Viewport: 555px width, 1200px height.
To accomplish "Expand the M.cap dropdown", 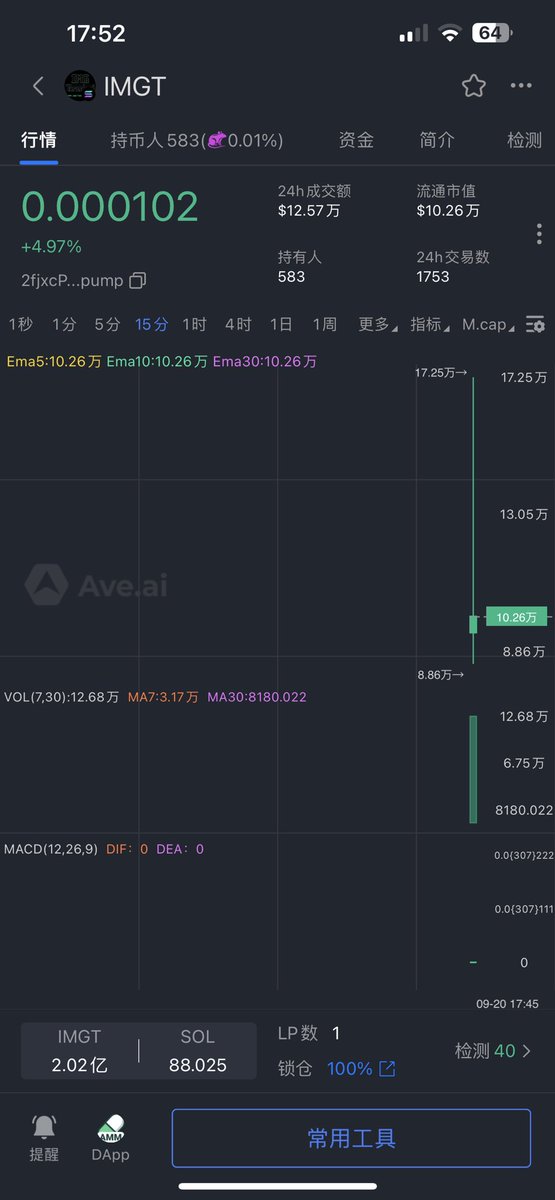I will (489, 324).
